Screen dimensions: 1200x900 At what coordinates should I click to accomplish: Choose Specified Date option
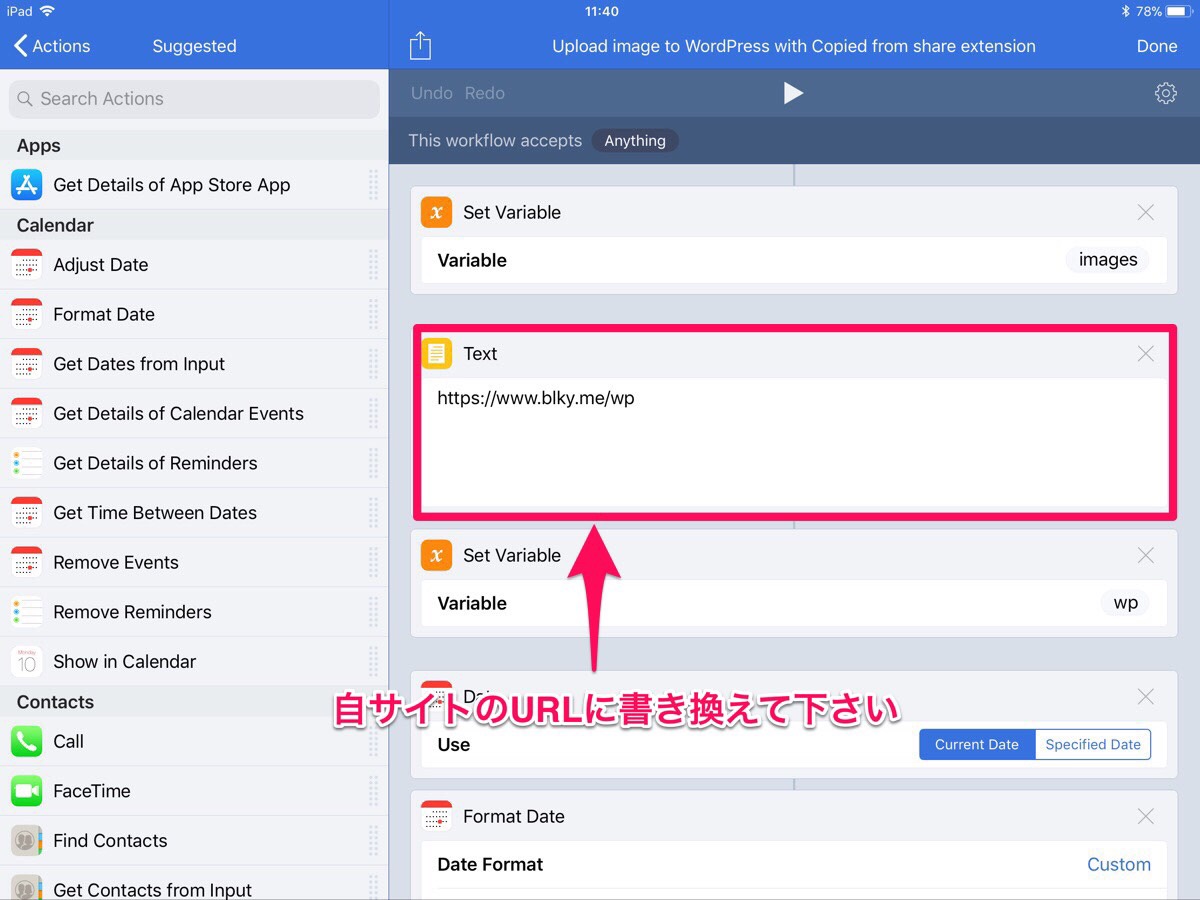pos(1093,745)
